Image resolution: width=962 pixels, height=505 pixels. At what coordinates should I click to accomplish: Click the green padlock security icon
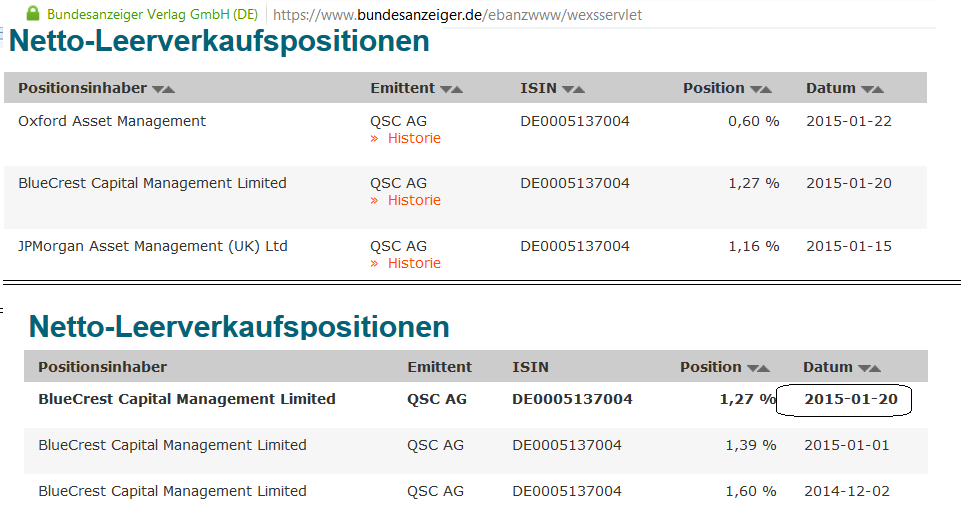click(33, 14)
